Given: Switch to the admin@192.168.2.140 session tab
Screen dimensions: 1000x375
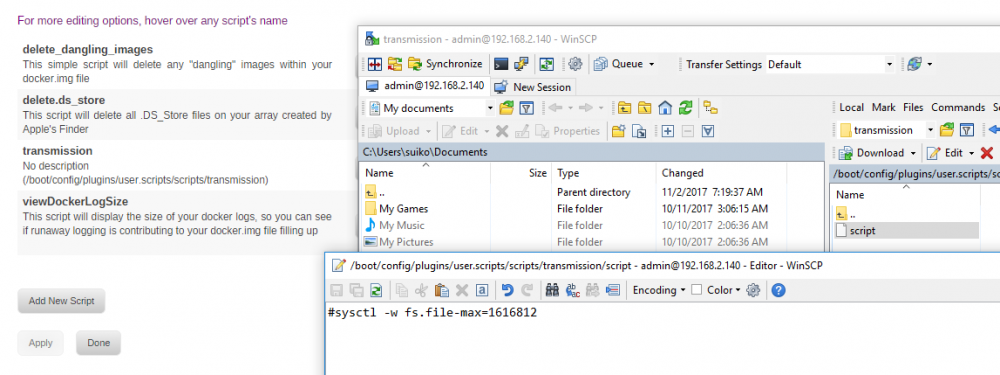Looking at the screenshot, I should click(x=425, y=85).
